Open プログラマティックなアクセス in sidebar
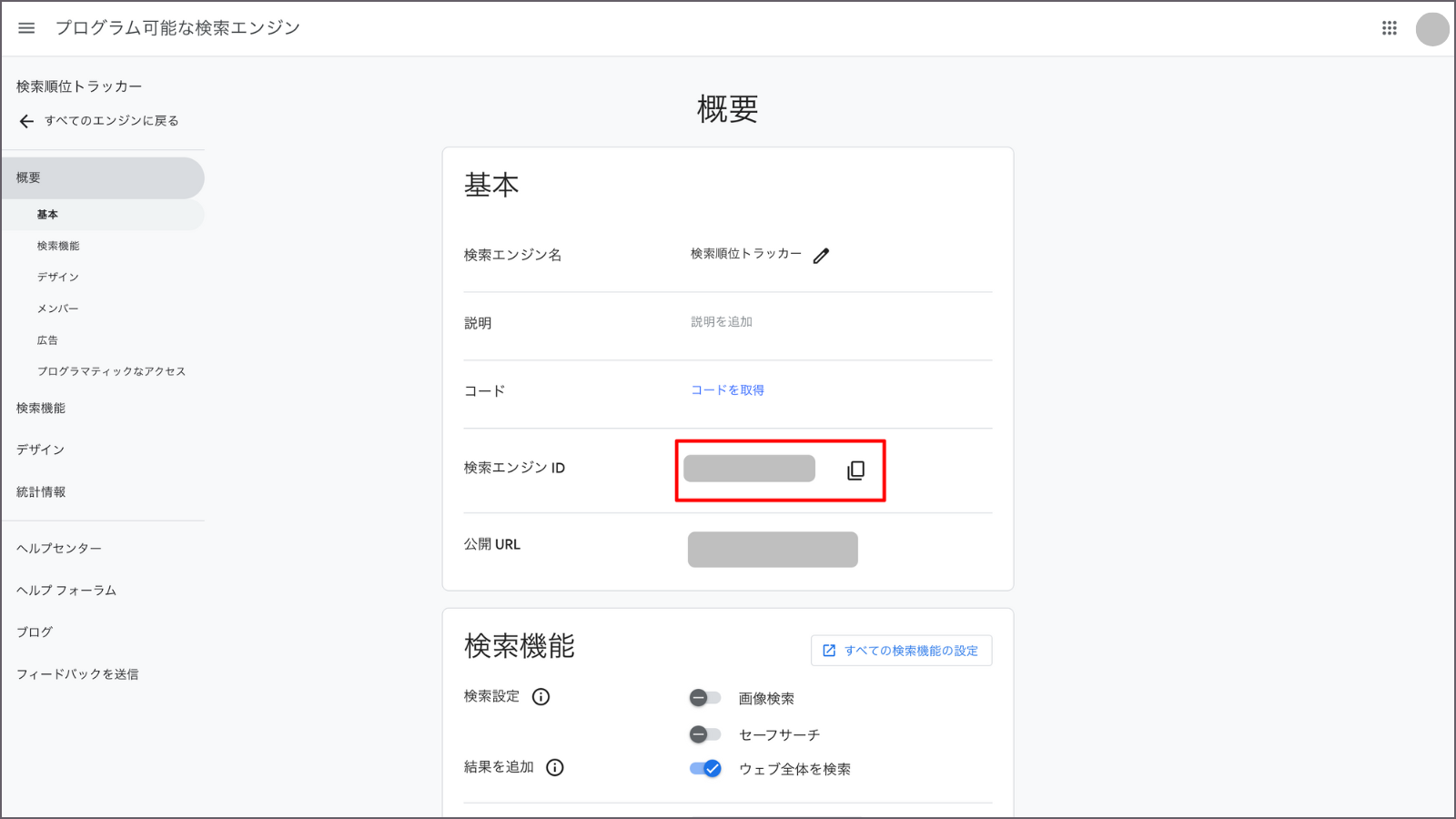 (111, 371)
